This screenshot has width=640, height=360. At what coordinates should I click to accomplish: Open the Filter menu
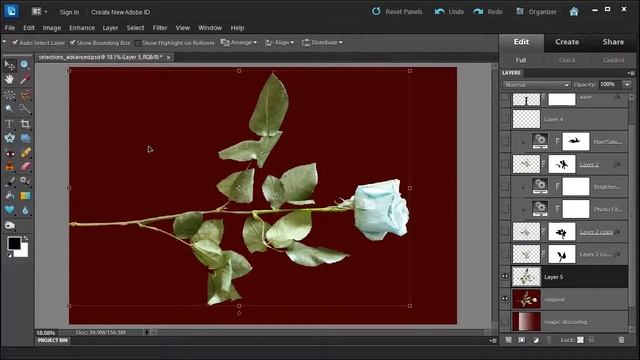[x=160, y=28]
